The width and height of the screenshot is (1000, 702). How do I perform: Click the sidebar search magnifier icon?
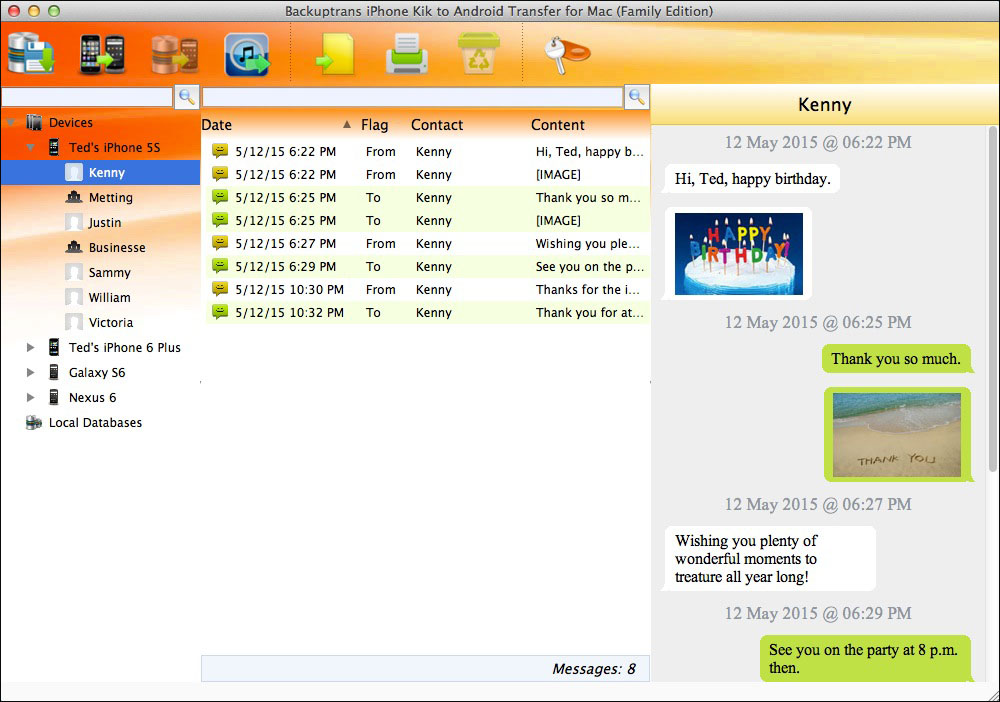(187, 97)
